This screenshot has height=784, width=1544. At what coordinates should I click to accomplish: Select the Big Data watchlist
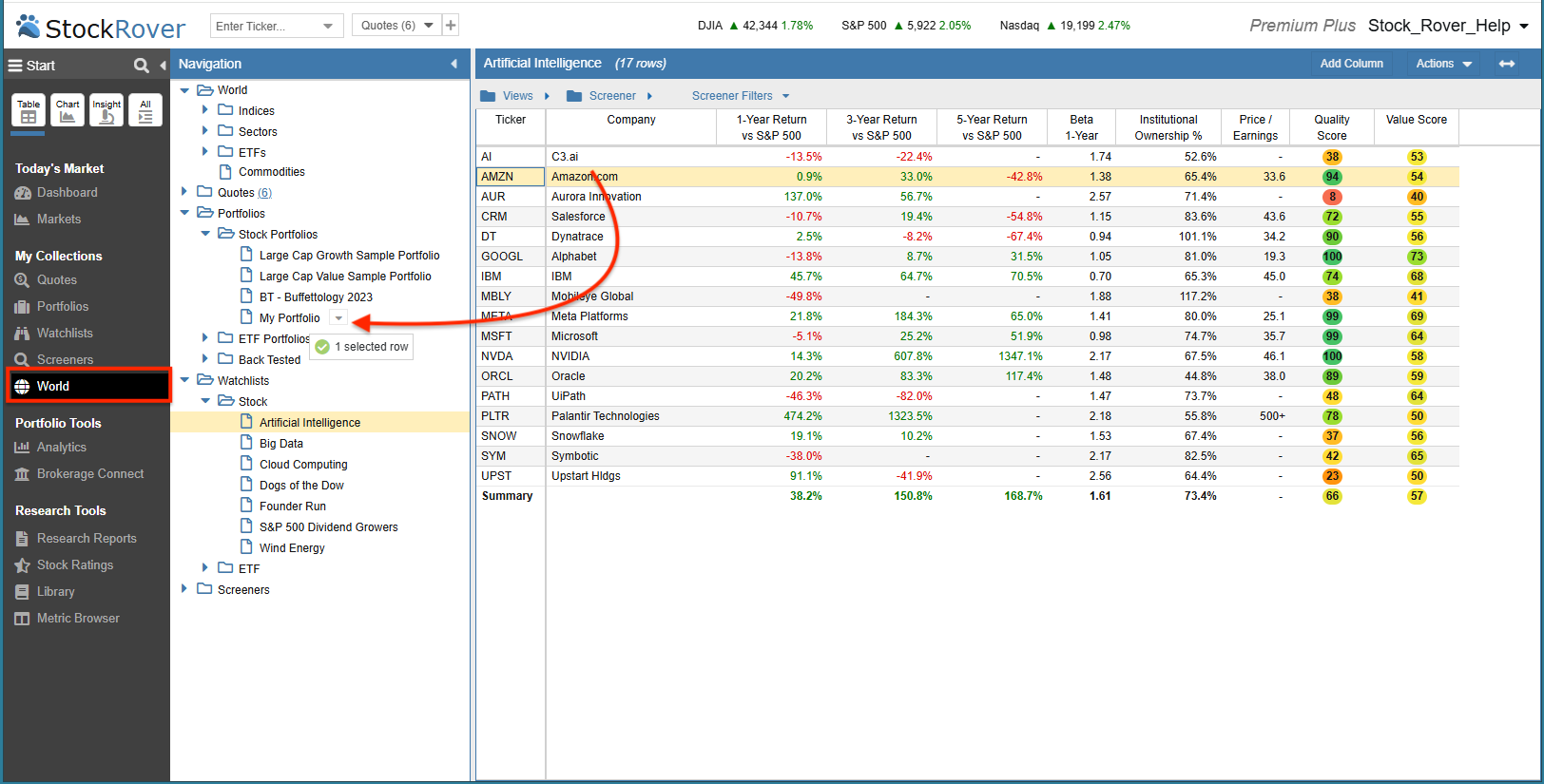(281, 444)
